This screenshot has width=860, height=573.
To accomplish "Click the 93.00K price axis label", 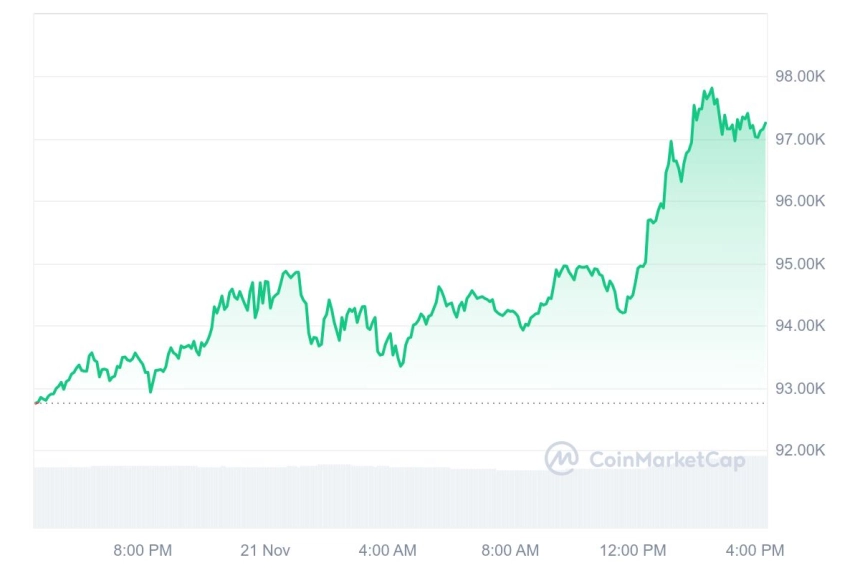I will [800, 388].
